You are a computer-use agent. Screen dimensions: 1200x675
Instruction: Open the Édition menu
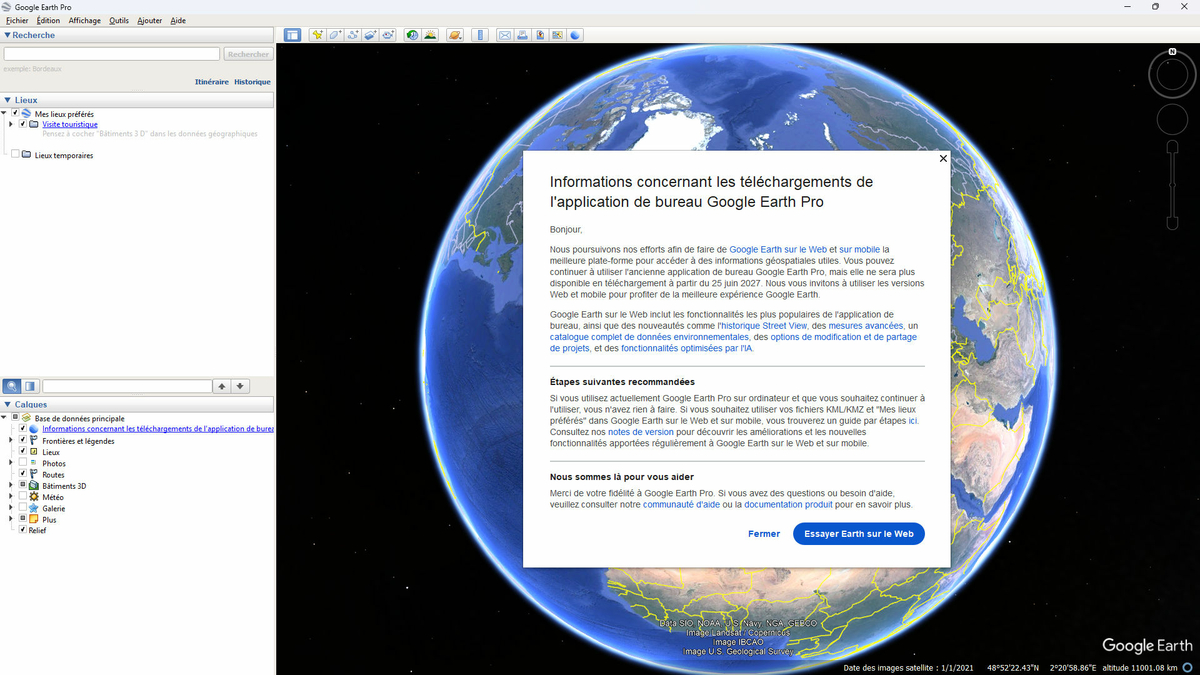[x=48, y=21]
